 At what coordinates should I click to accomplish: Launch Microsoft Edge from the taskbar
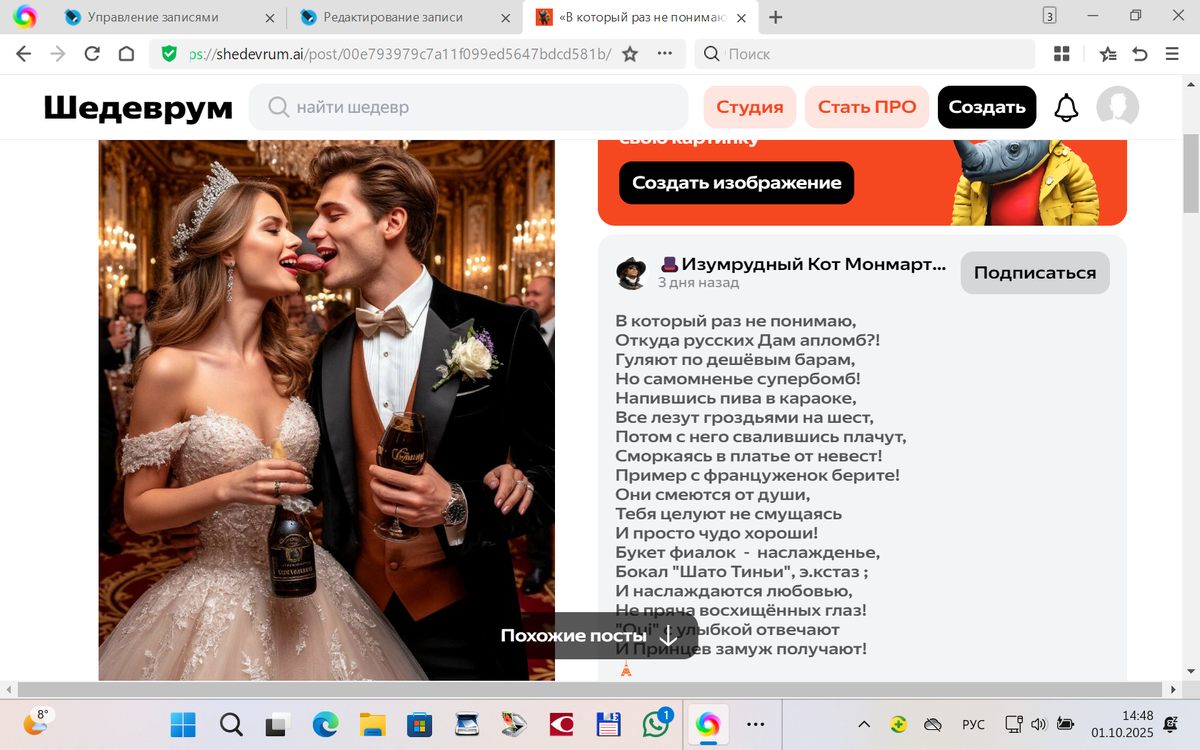325,724
